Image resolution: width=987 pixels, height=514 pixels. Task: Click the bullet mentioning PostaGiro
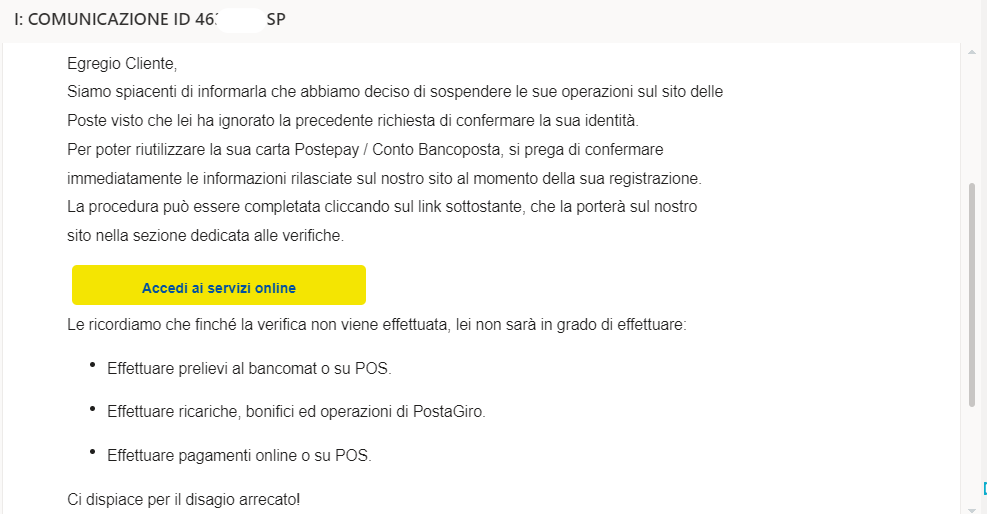click(295, 412)
